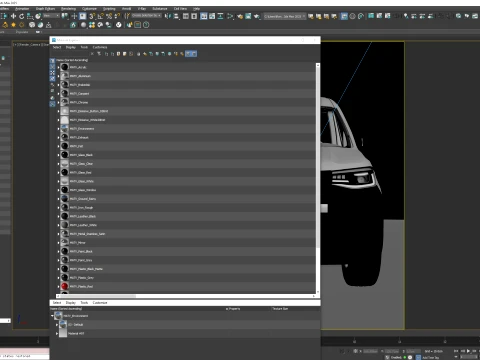Switch to the Populate ribbon tab
Image resolution: width=480 pixels, height=360 pixels.
click(22, 32)
